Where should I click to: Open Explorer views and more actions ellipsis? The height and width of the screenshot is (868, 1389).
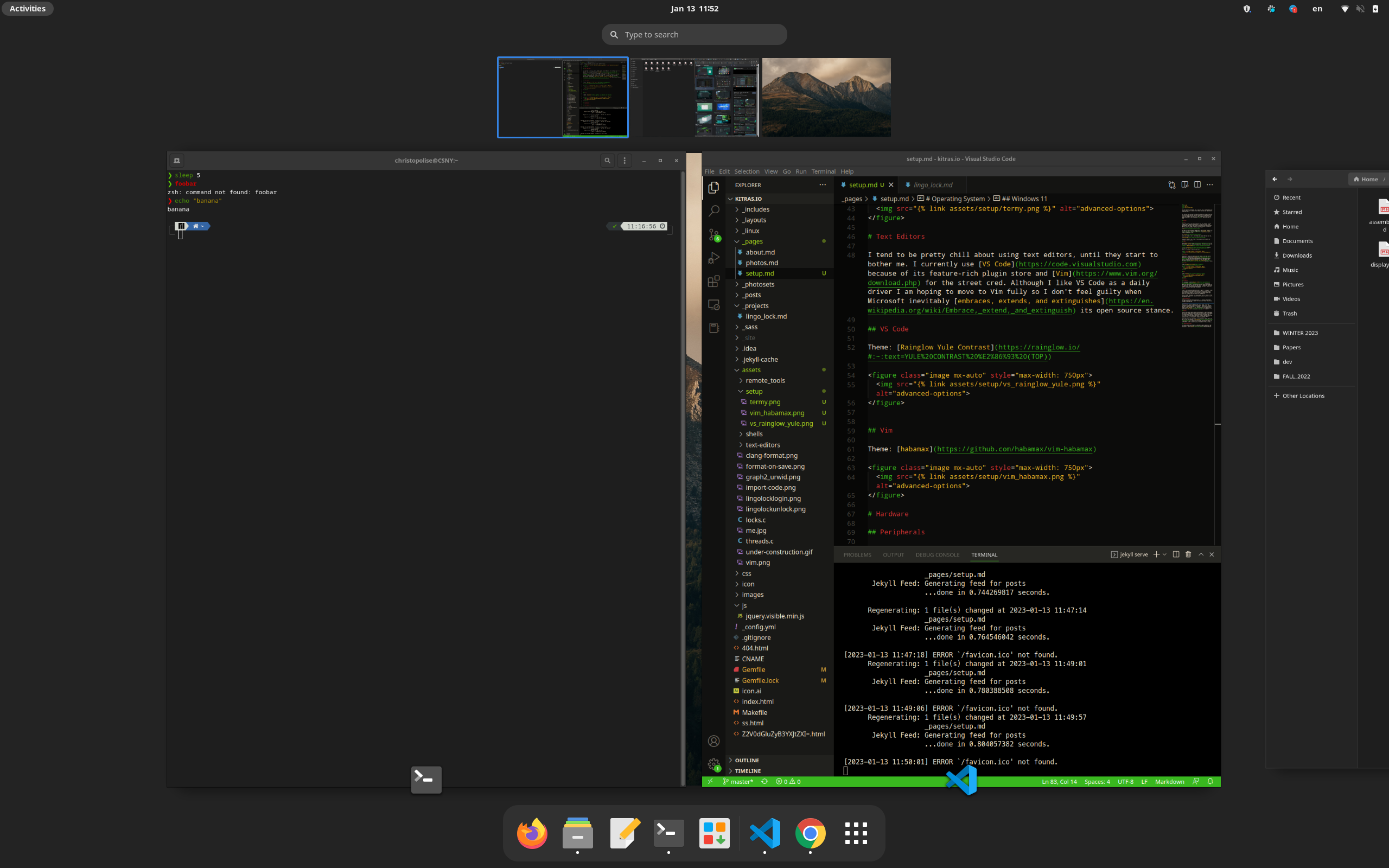click(x=823, y=185)
